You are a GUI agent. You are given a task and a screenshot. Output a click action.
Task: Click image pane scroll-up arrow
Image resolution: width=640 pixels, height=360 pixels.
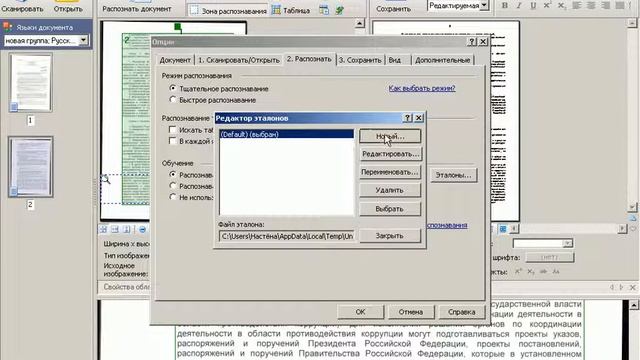coord(360,23)
